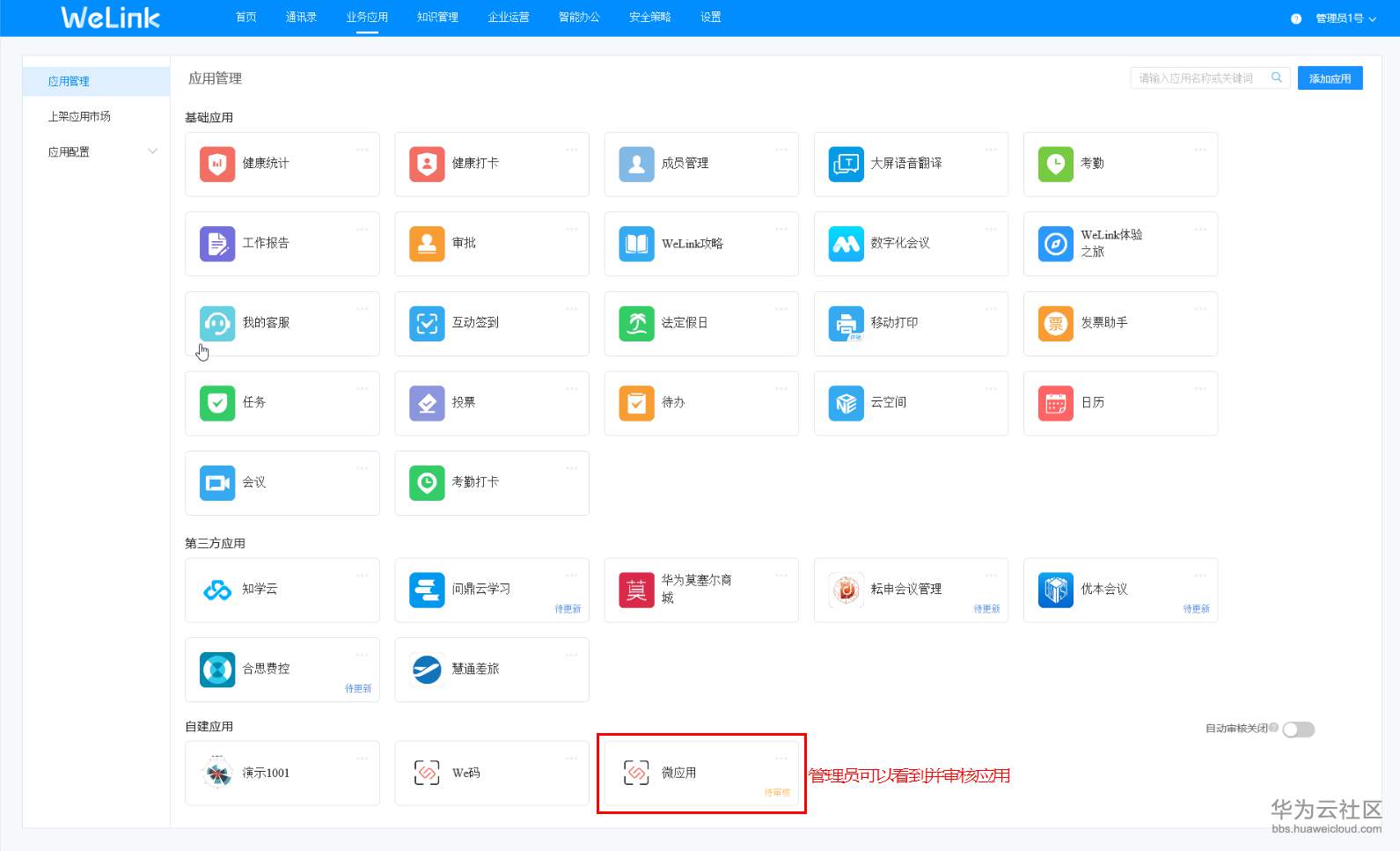Toggle the 自动审核关闭 switch
1400x851 pixels.
pos(1299,730)
